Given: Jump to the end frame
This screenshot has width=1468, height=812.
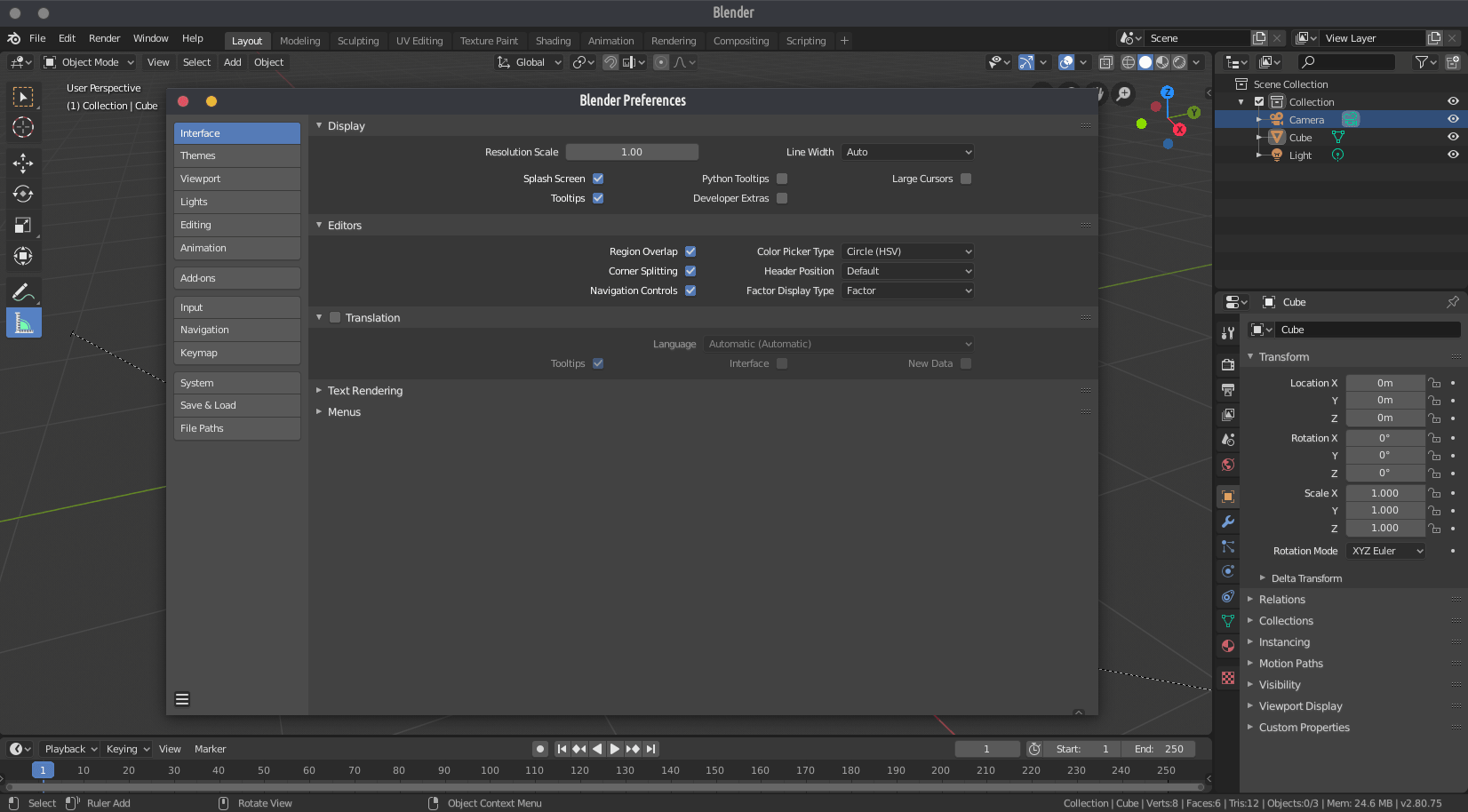Looking at the screenshot, I should click(651, 749).
